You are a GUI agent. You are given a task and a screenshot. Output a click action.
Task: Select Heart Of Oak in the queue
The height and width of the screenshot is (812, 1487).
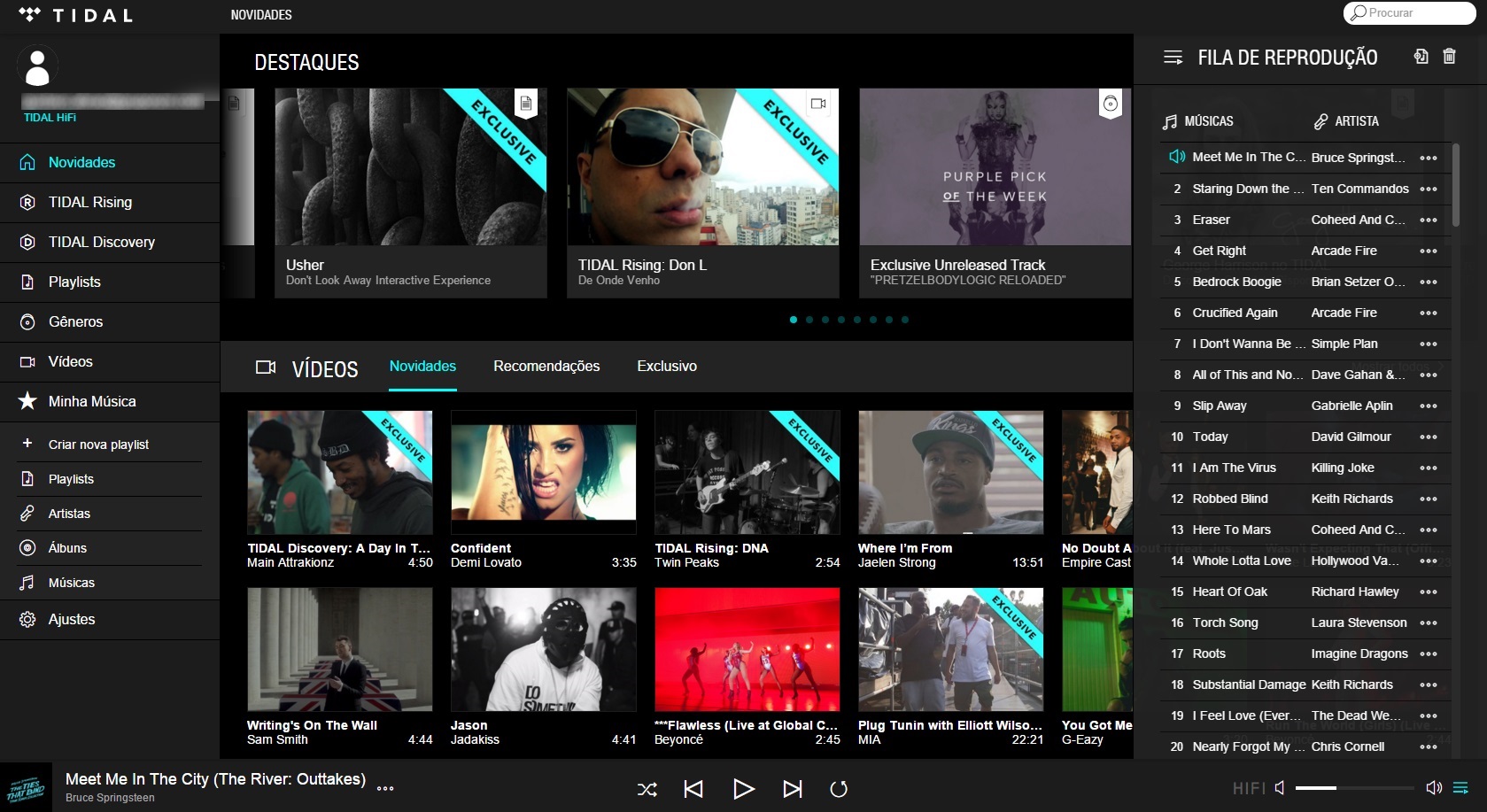1230,592
